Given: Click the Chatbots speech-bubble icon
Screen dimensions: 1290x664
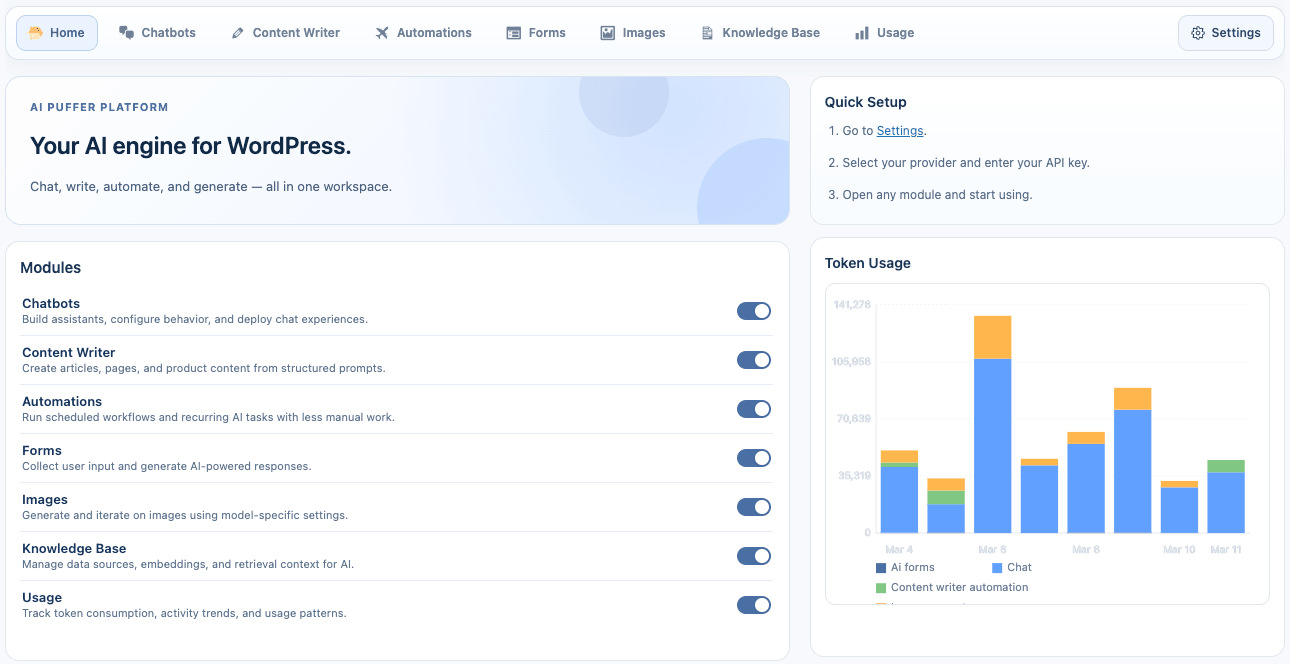Looking at the screenshot, I should pos(127,33).
